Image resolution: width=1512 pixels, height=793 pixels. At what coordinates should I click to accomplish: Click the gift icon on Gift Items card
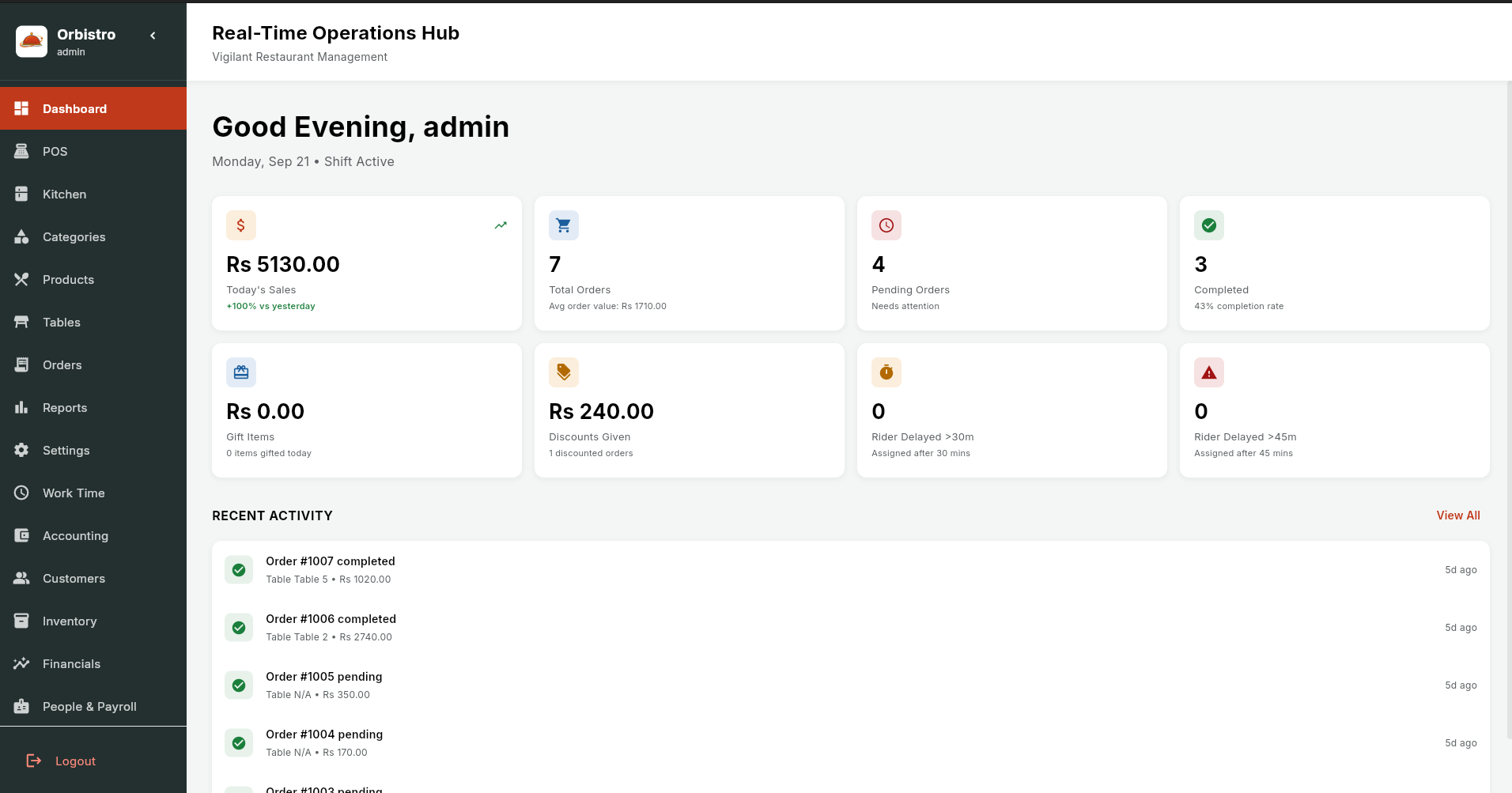[241, 372]
